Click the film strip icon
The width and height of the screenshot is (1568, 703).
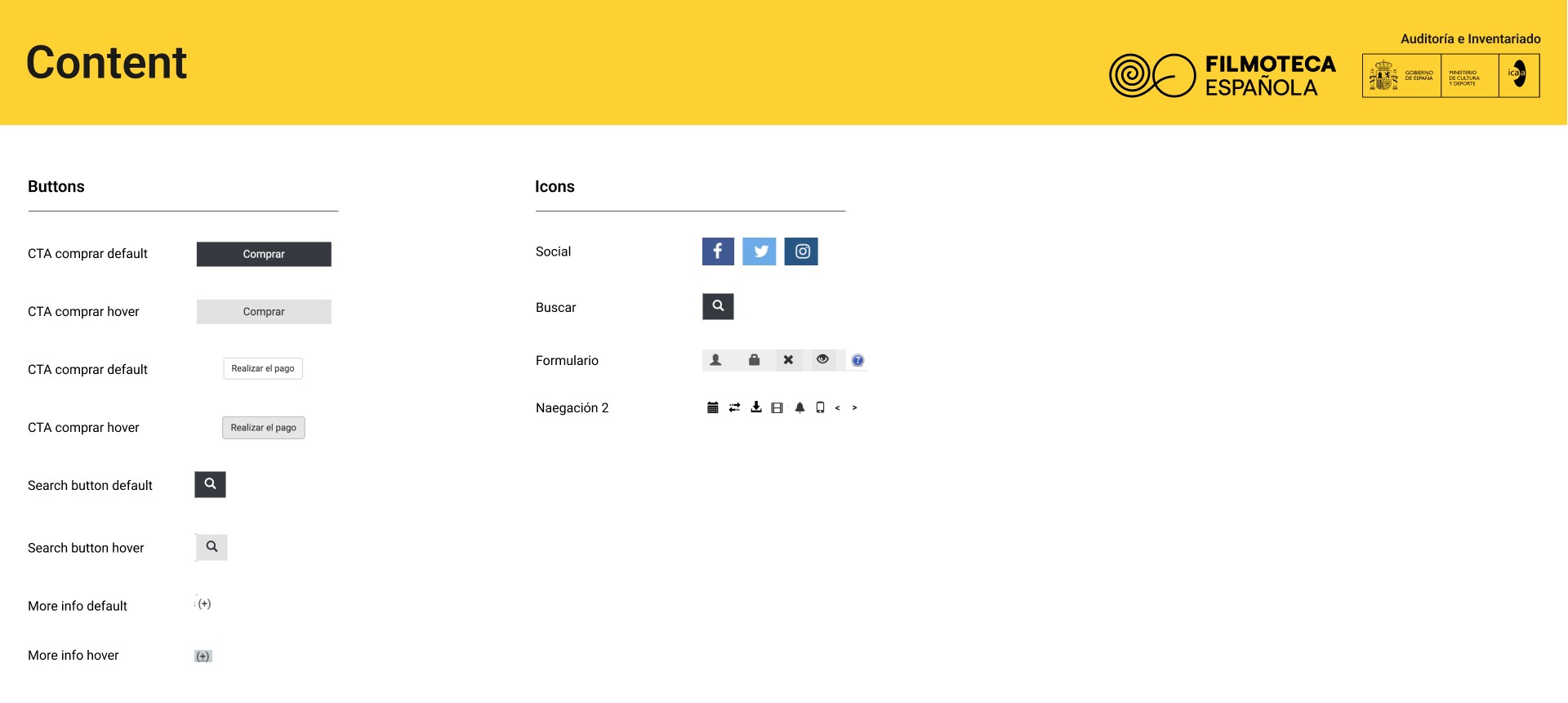[x=777, y=407]
